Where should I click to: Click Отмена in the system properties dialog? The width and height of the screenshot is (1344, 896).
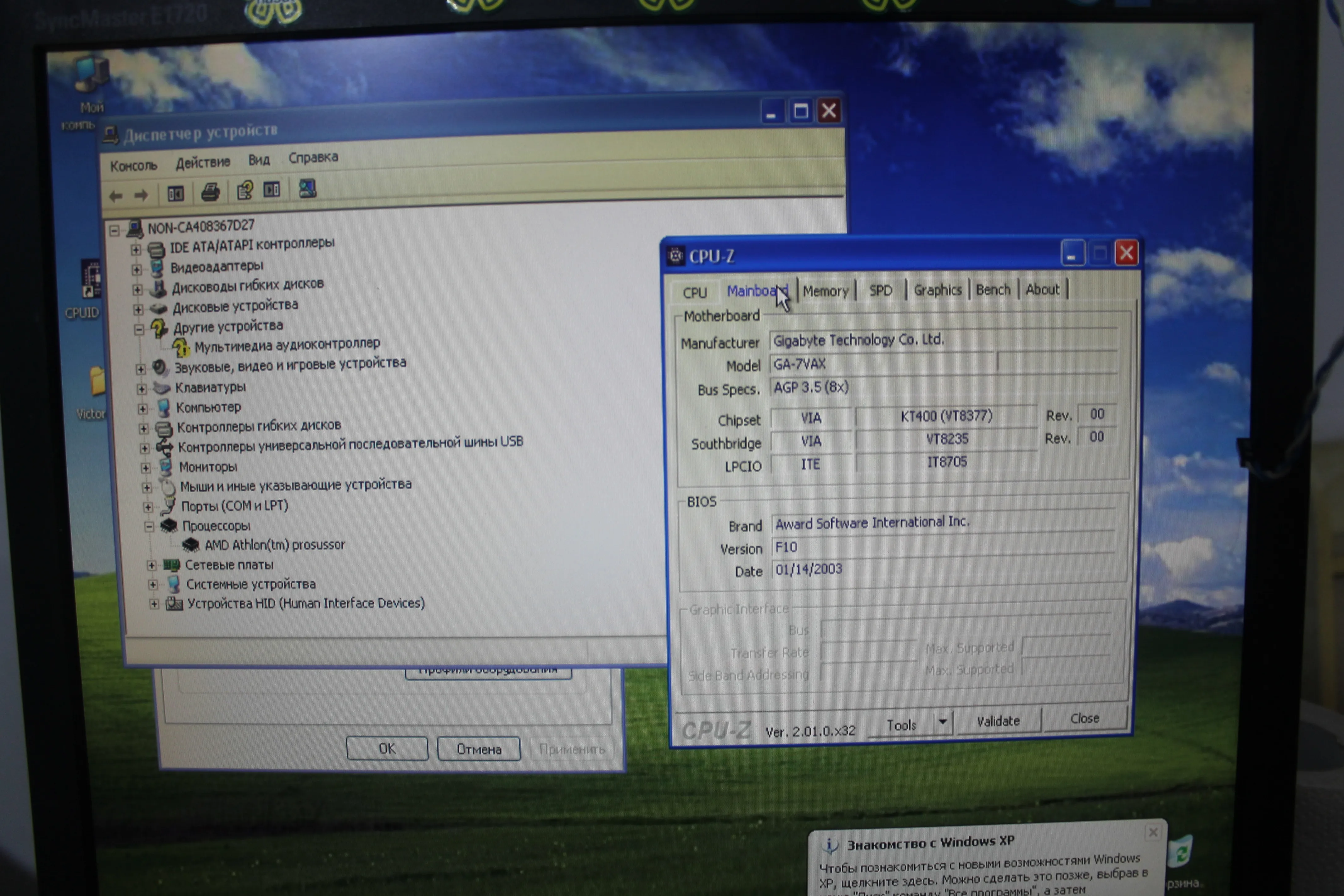point(479,749)
